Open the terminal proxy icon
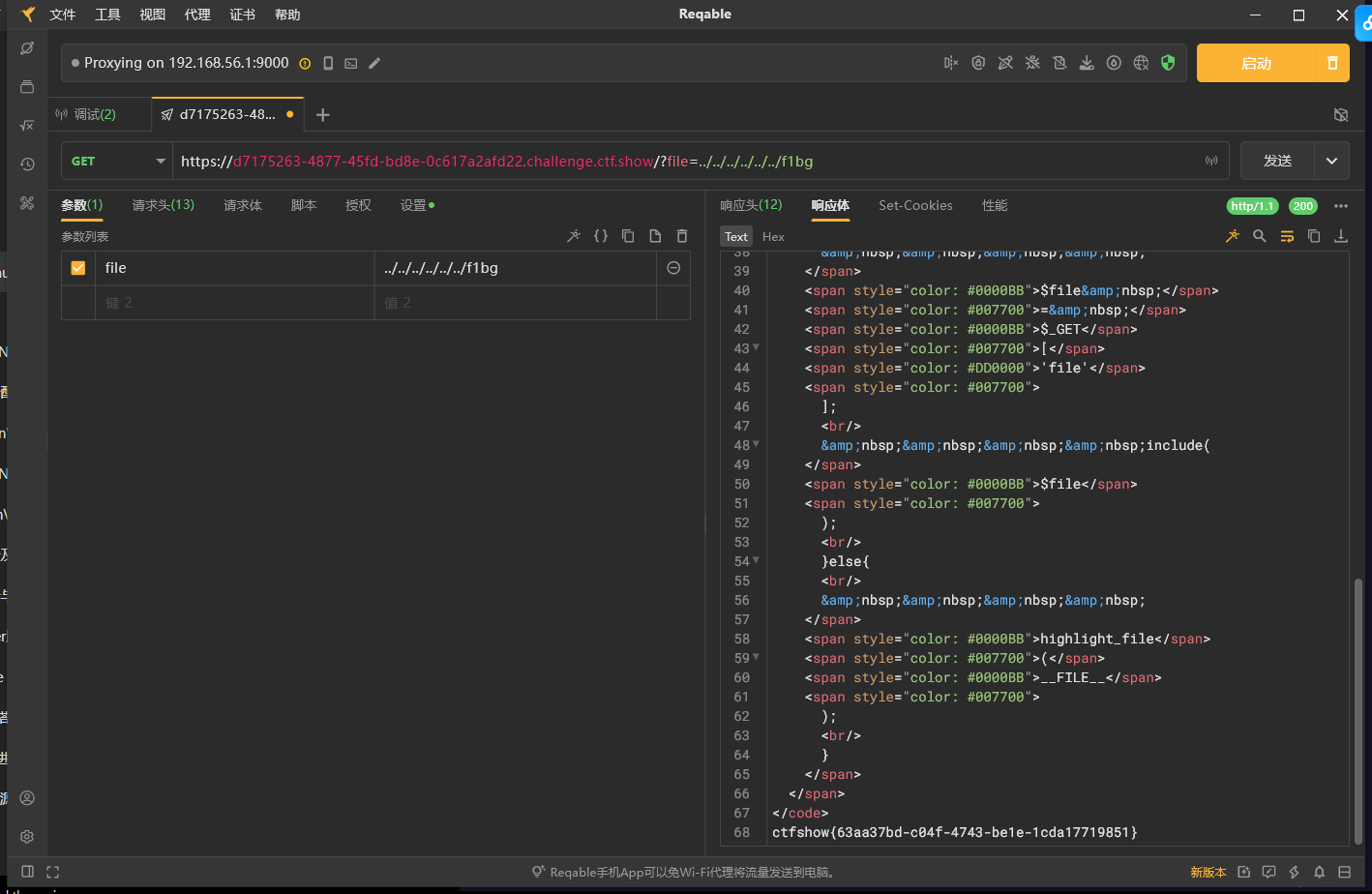The width and height of the screenshot is (1372, 894). coord(351,64)
